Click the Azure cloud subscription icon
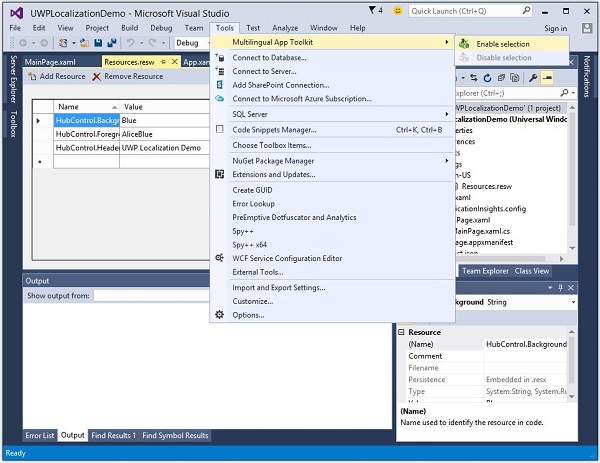 tap(219, 98)
